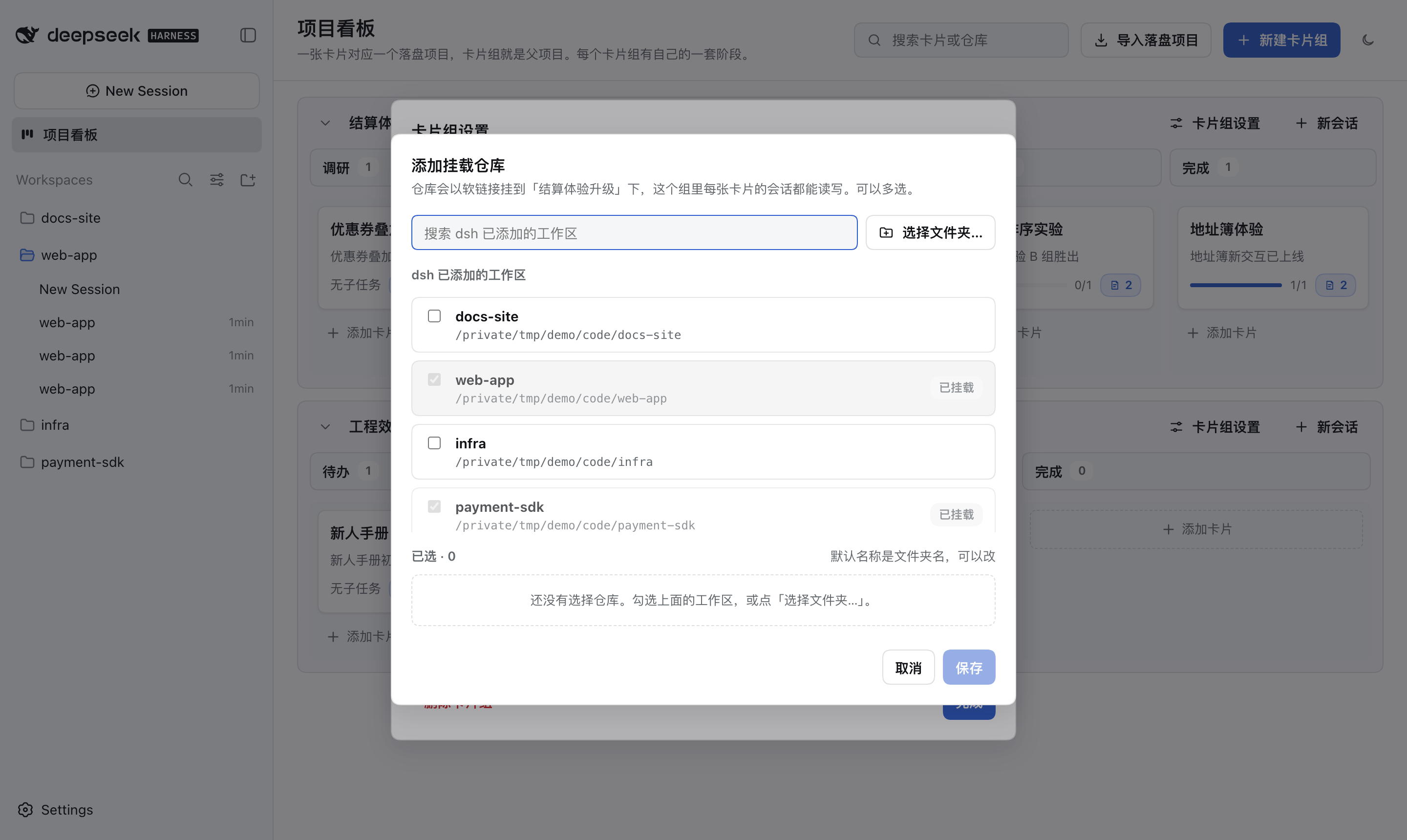
Task: Click the 调研 1 column header
Action: click(x=350, y=168)
